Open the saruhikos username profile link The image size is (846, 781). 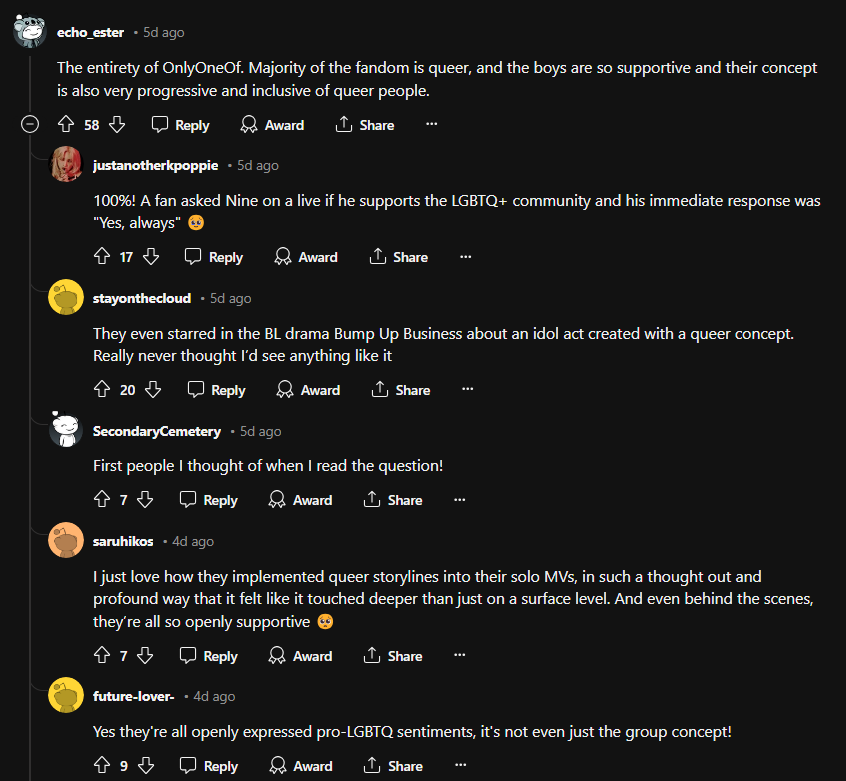(x=123, y=541)
